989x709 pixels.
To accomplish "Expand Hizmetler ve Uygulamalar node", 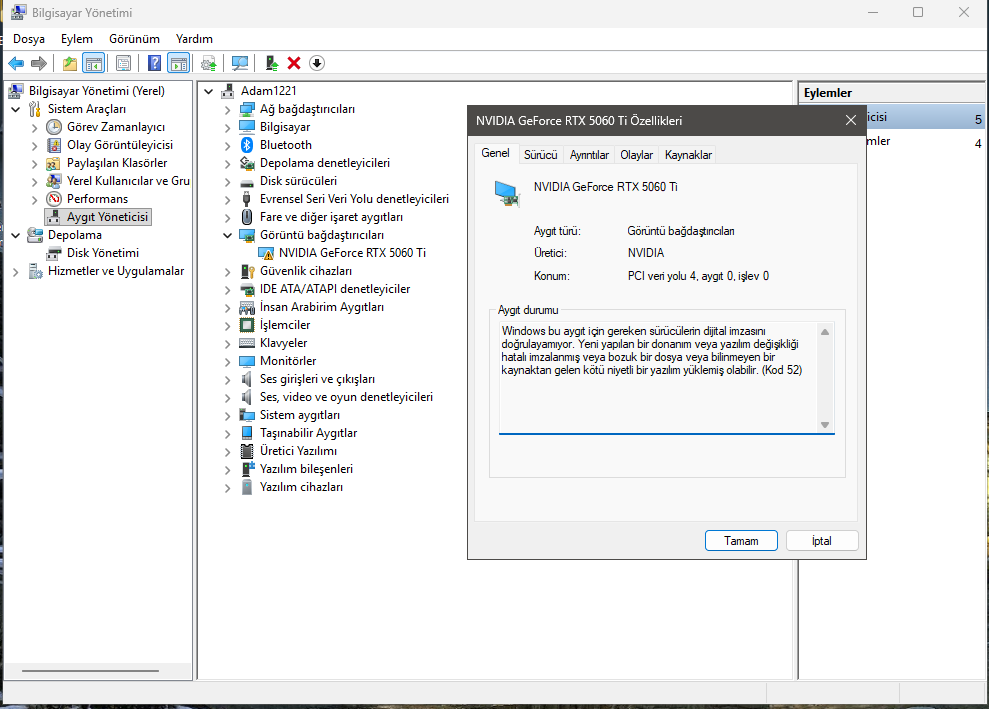I will pos(16,271).
